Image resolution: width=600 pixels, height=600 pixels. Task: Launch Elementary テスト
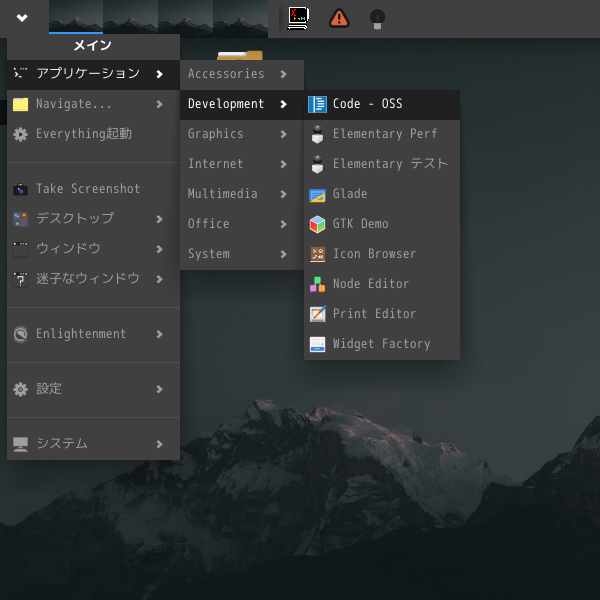[x=382, y=164]
